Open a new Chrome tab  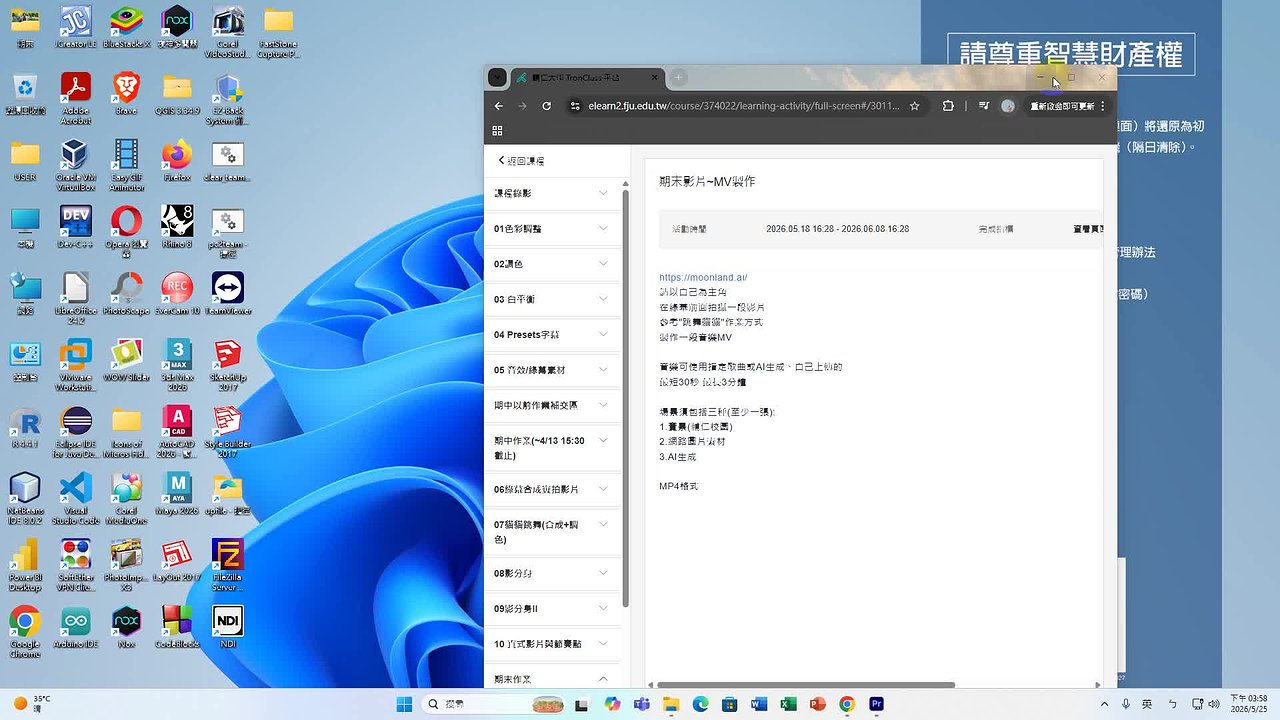click(x=678, y=78)
